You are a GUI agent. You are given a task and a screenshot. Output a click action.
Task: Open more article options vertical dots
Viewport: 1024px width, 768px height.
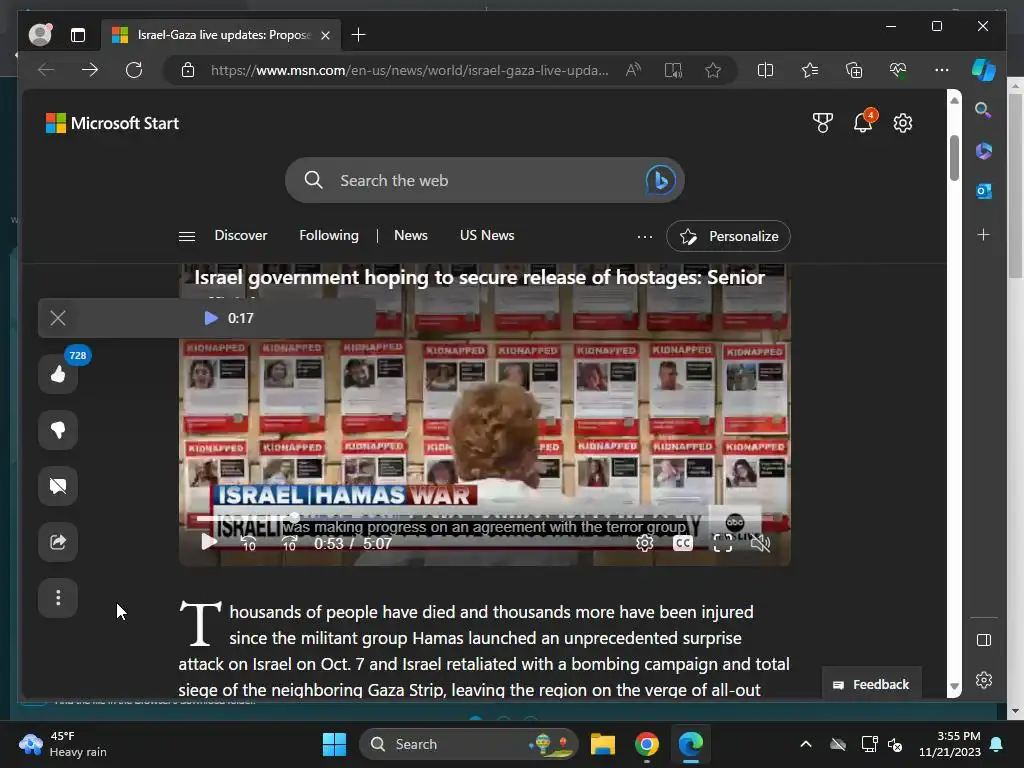click(x=58, y=598)
